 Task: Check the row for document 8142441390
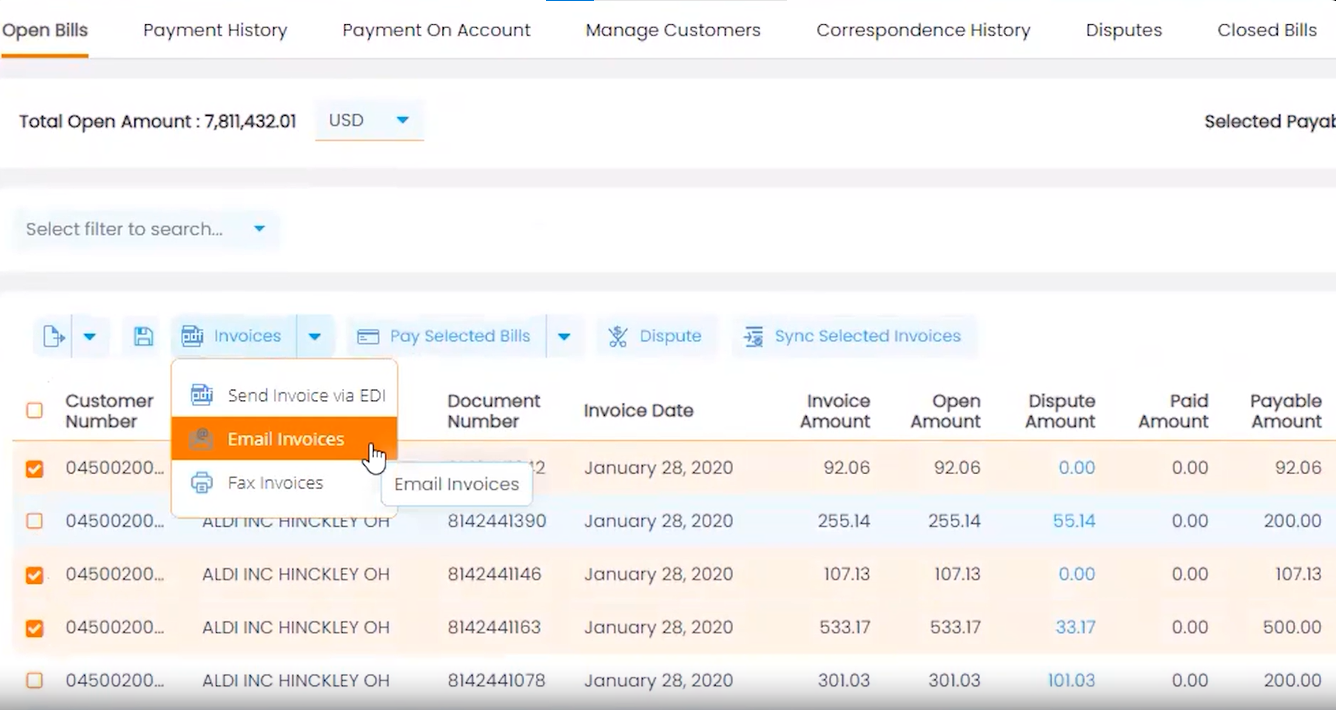[34, 521]
